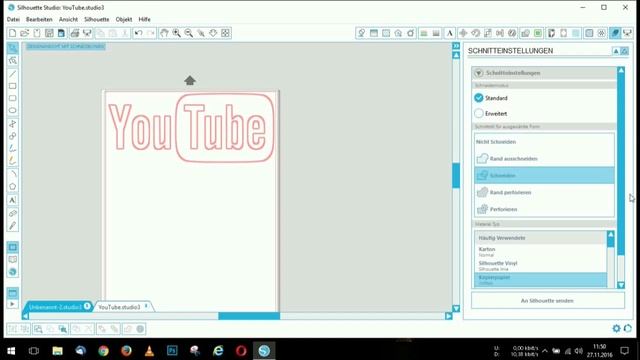
Task: Open the Hilfe menu
Action: [144, 19]
